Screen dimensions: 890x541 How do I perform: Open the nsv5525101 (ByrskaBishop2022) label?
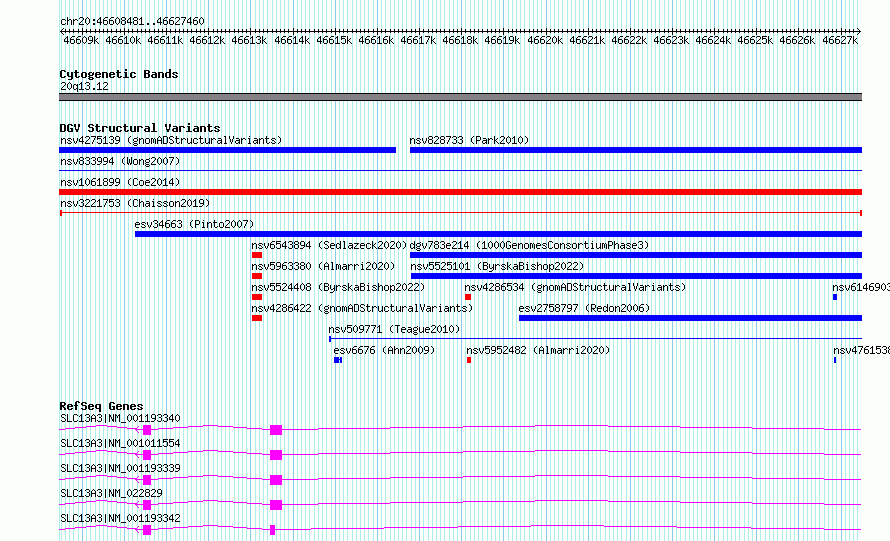[x=497, y=266]
